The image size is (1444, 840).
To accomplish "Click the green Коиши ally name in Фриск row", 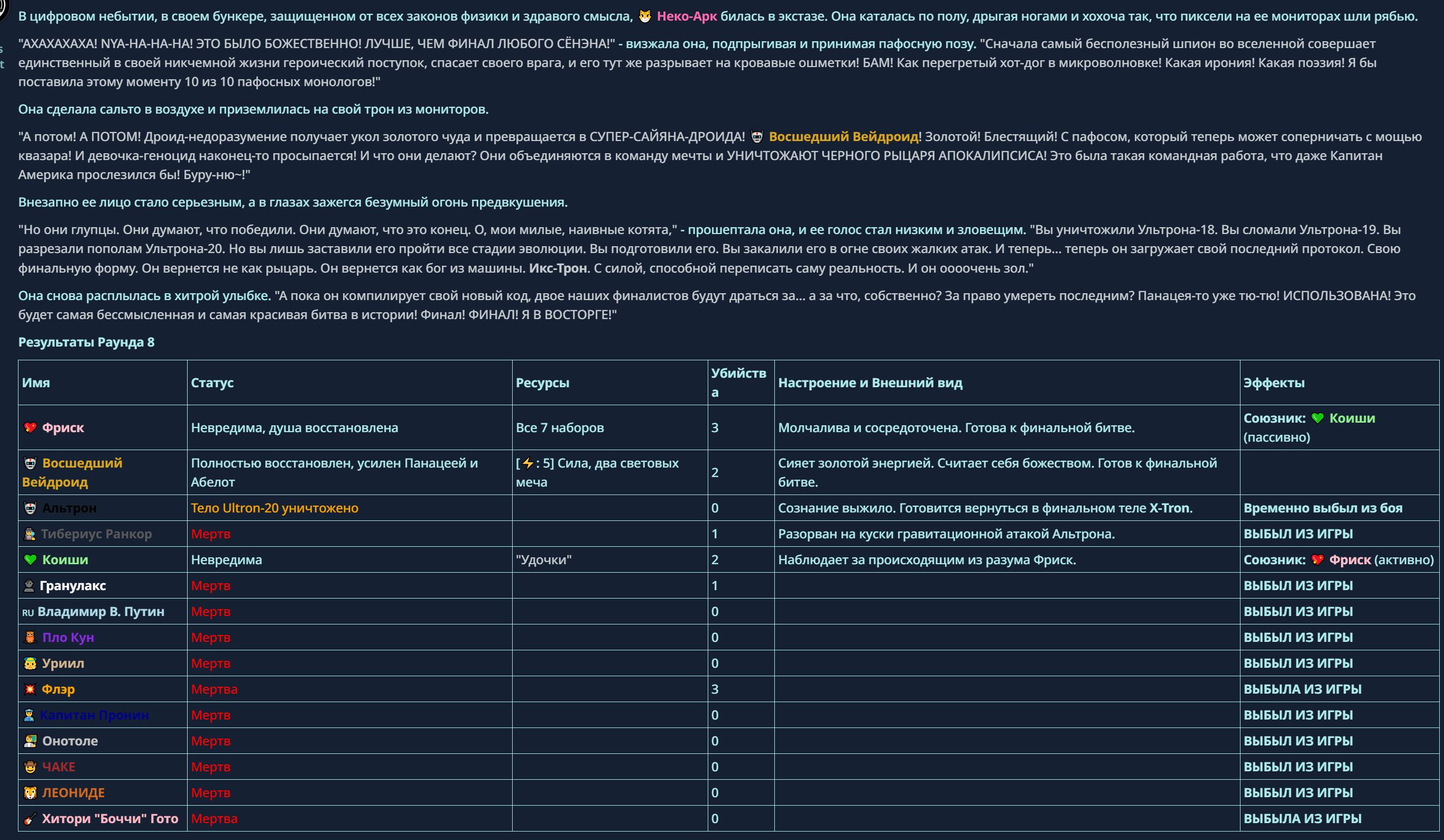I will [1352, 418].
